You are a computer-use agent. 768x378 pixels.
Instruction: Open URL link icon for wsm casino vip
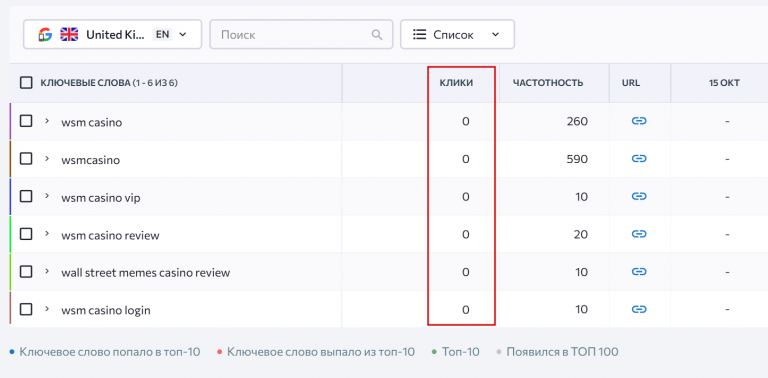pyautogui.click(x=639, y=196)
